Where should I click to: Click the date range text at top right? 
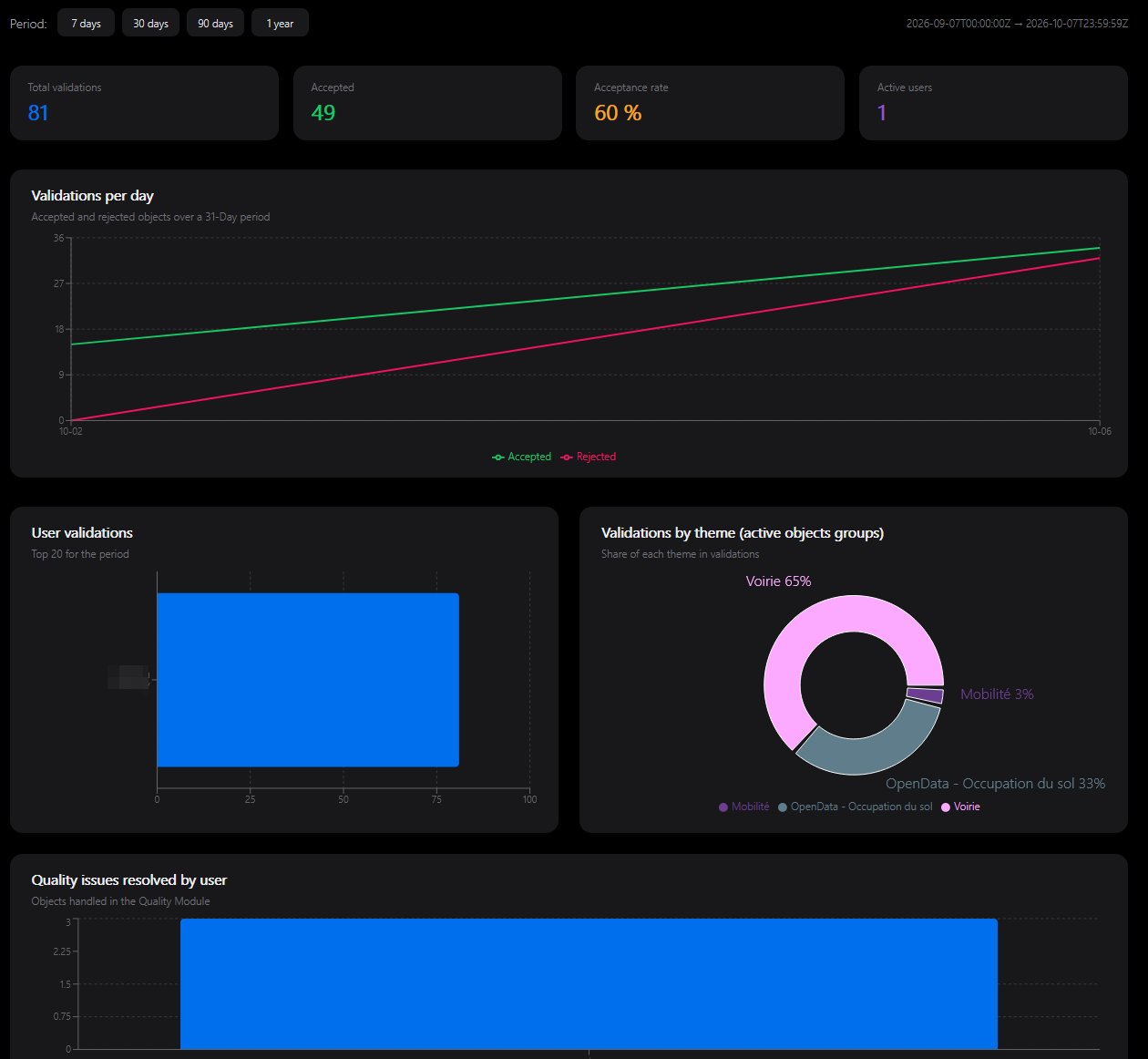[x=1017, y=24]
